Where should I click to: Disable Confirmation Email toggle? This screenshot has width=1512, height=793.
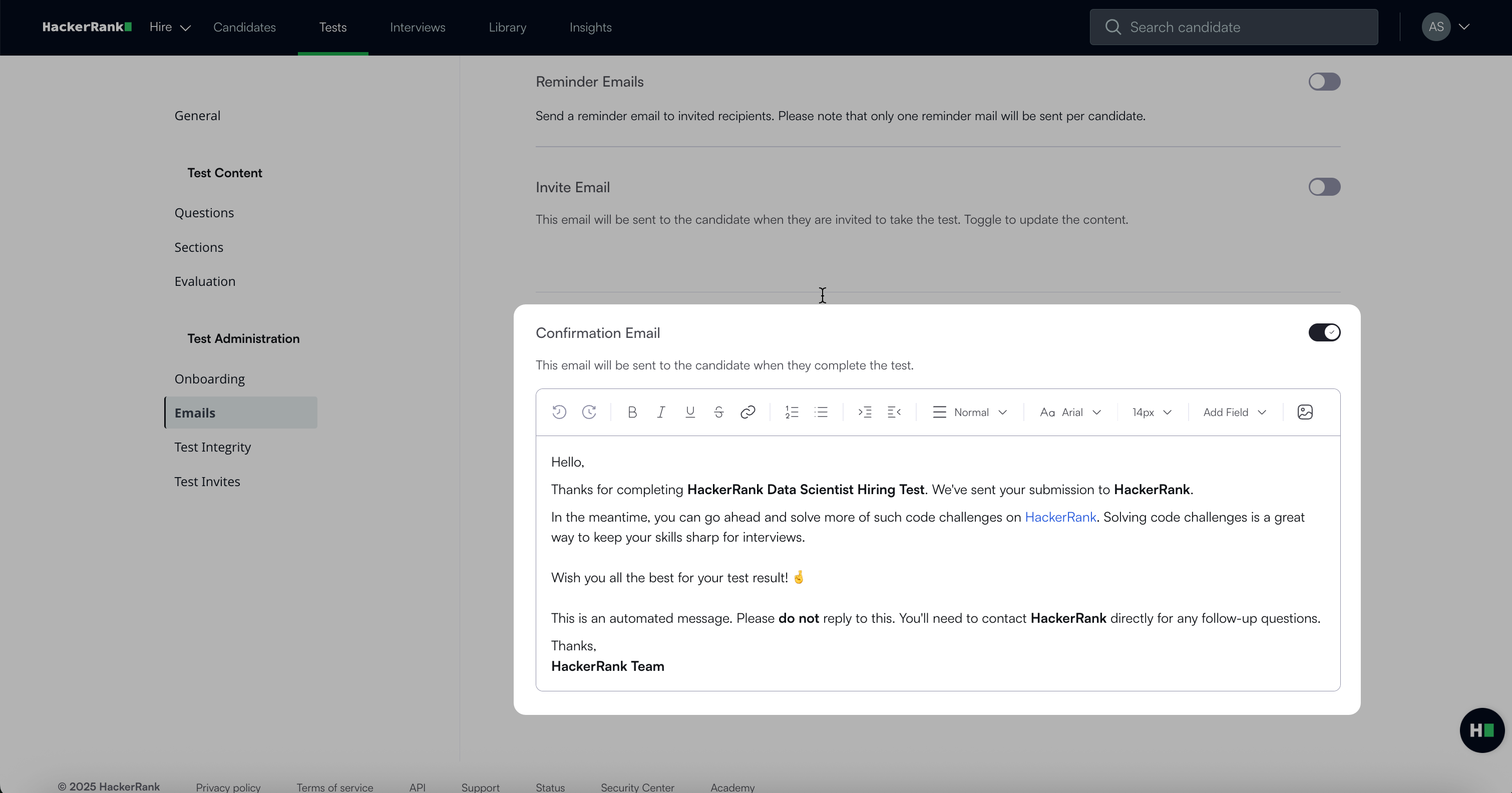1324,333
